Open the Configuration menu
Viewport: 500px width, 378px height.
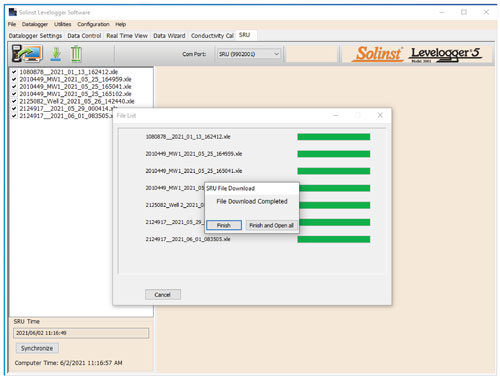pos(93,24)
